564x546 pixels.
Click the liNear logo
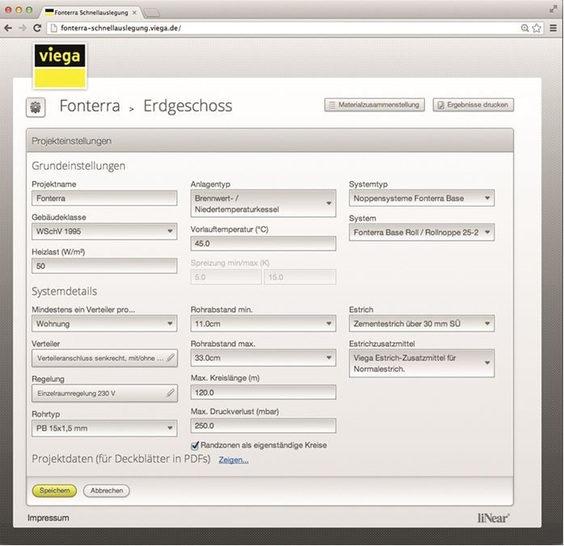click(x=493, y=518)
